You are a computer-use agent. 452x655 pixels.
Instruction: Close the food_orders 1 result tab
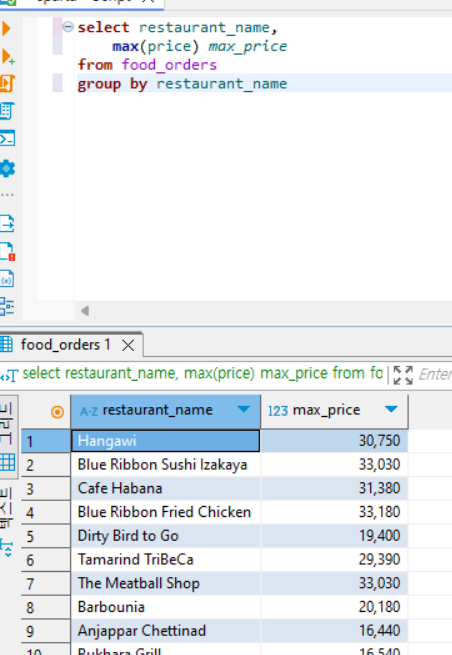click(x=128, y=345)
